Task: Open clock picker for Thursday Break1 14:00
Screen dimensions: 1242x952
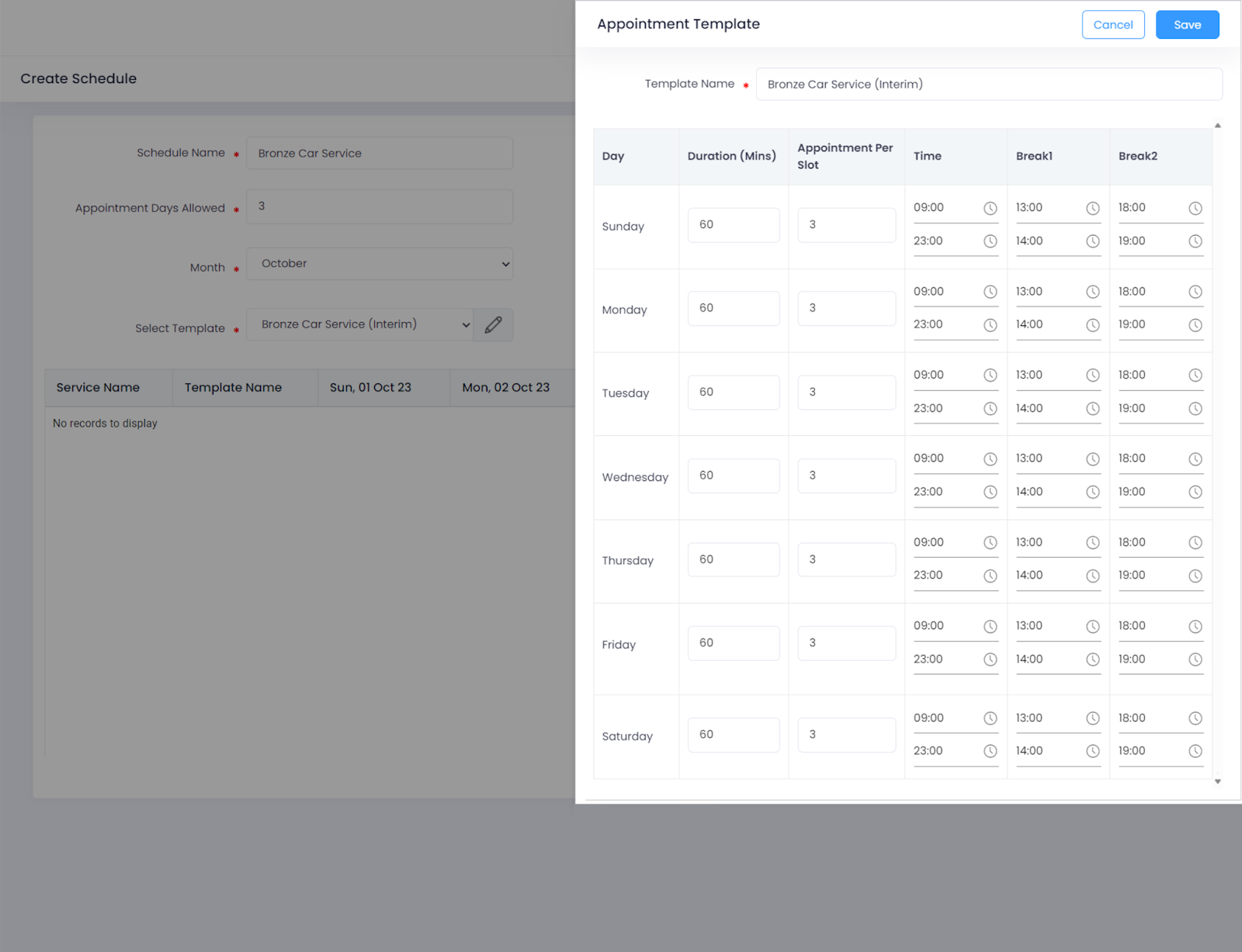Action: pos(1092,576)
